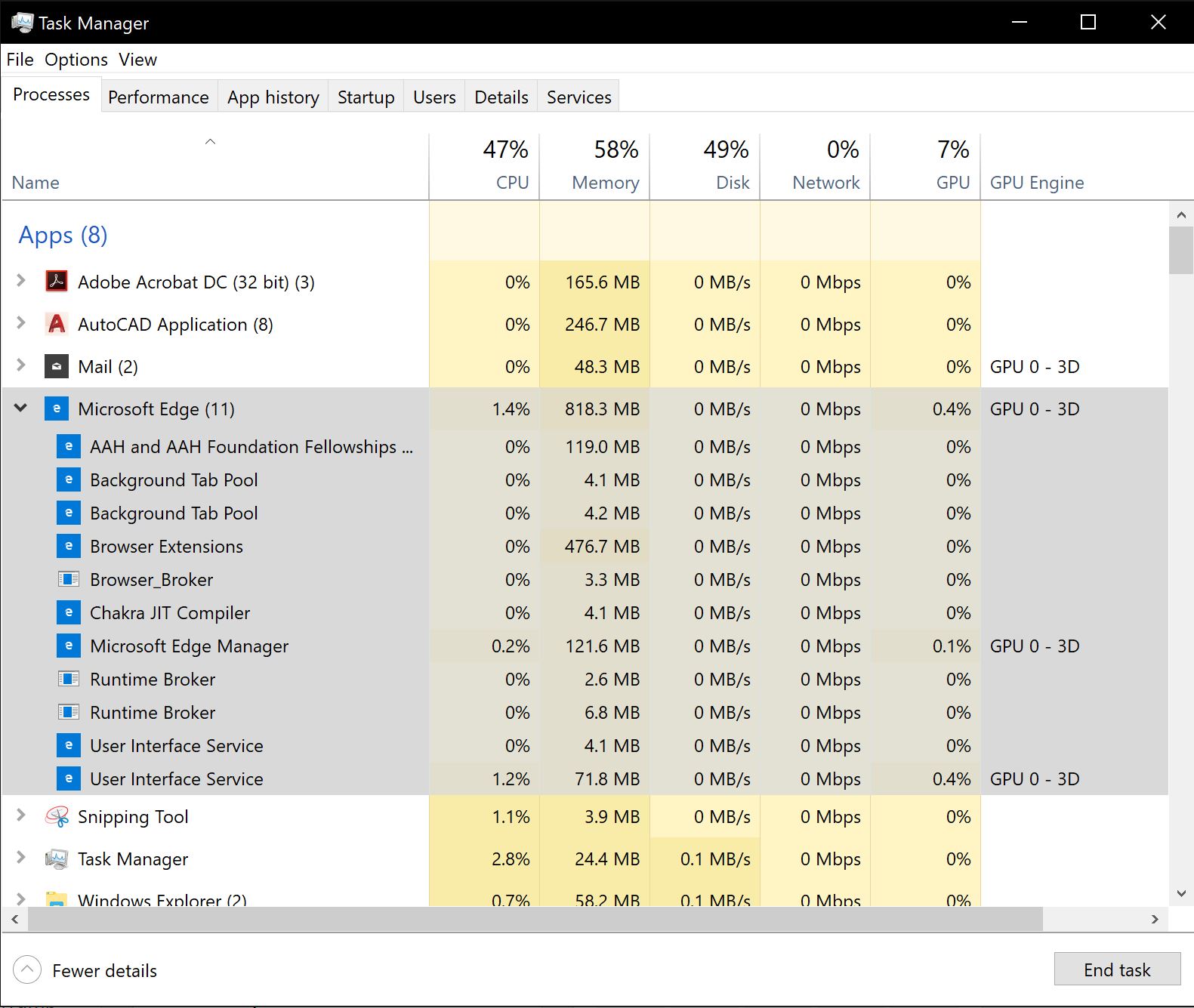Click the End task button
Viewport: 1194px width, 1008px height.
click(x=1117, y=969)
